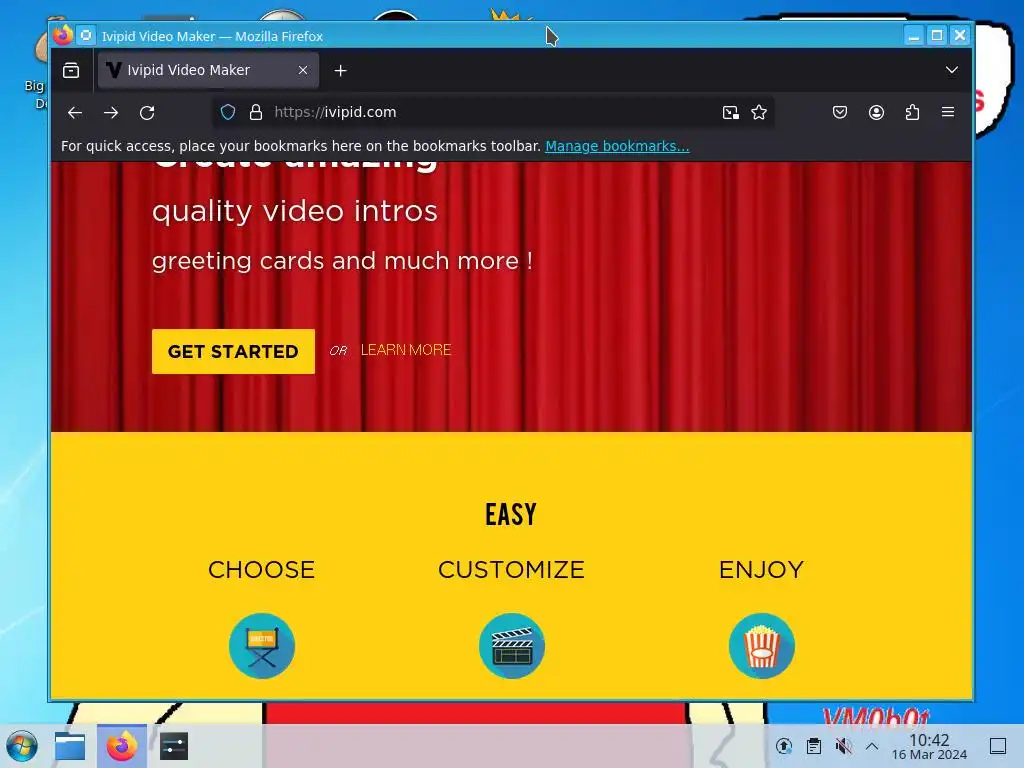Open the updates tray icon

[x=784, y=746]
